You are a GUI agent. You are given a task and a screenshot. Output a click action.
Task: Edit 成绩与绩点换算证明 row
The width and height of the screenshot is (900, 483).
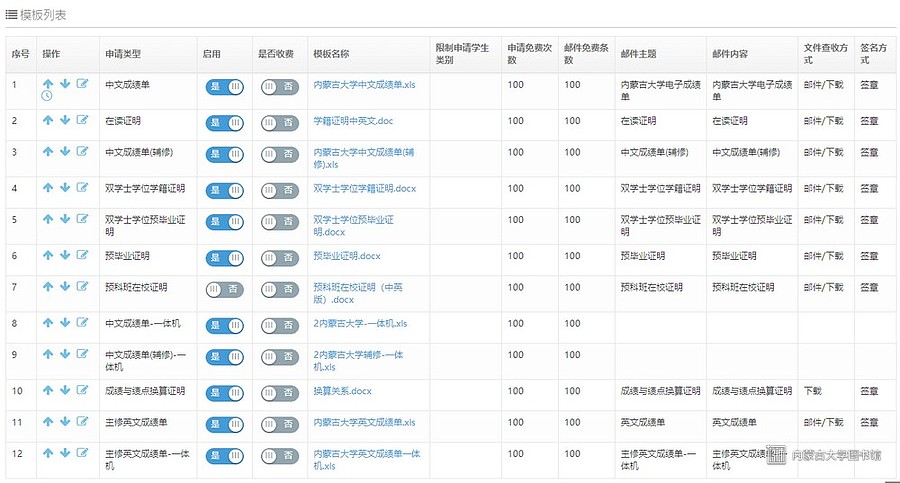(82, 390)
